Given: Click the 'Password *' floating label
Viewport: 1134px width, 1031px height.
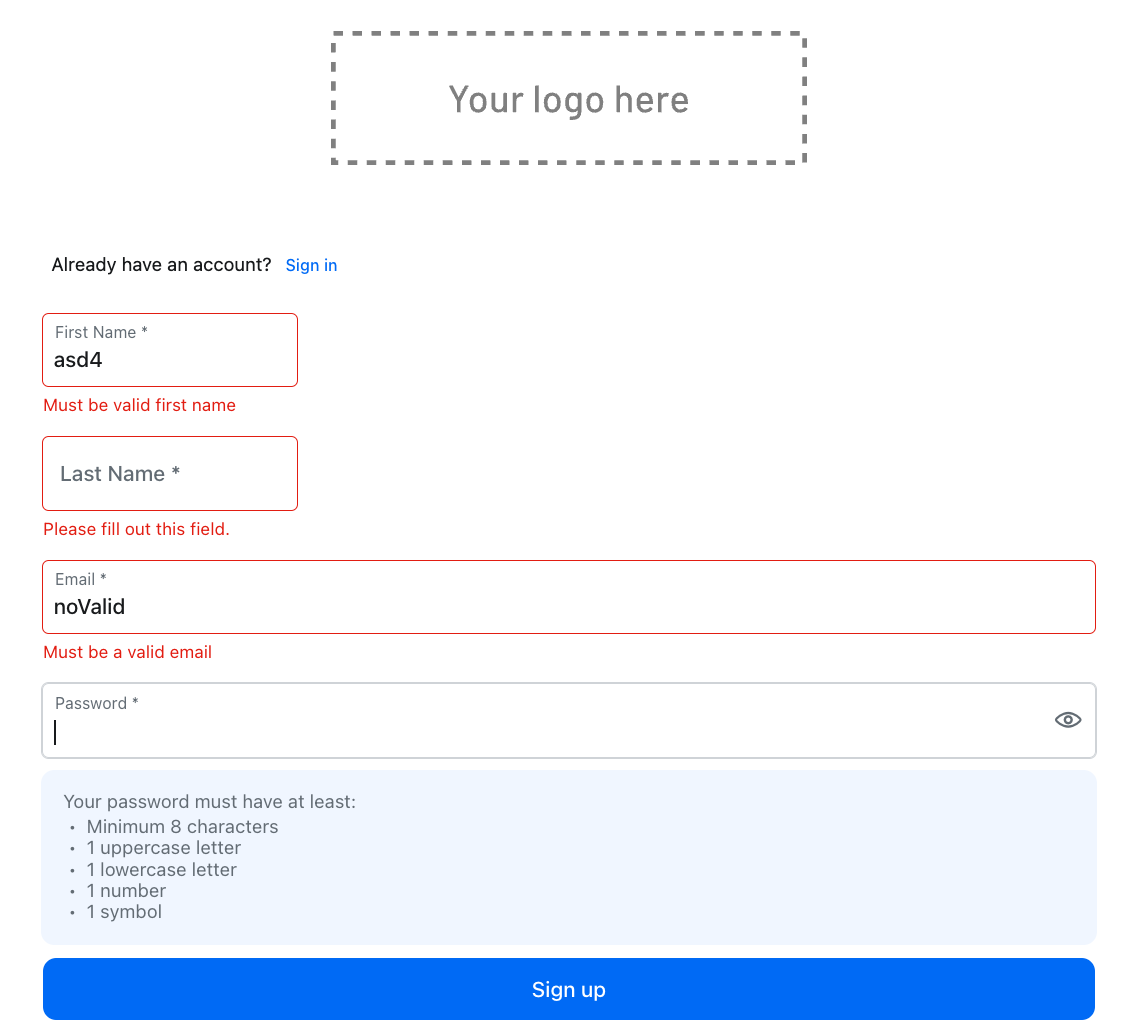Looking at the screenshot, I should (x=97, y=703).
